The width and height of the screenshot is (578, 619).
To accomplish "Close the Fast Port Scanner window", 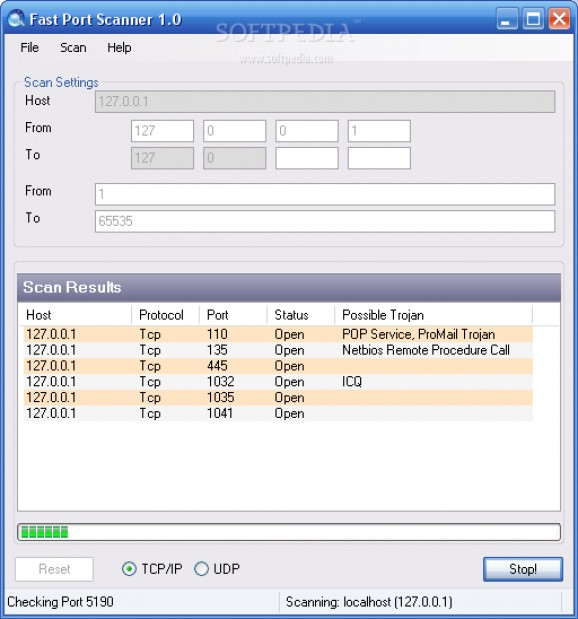I will [559, 19].
